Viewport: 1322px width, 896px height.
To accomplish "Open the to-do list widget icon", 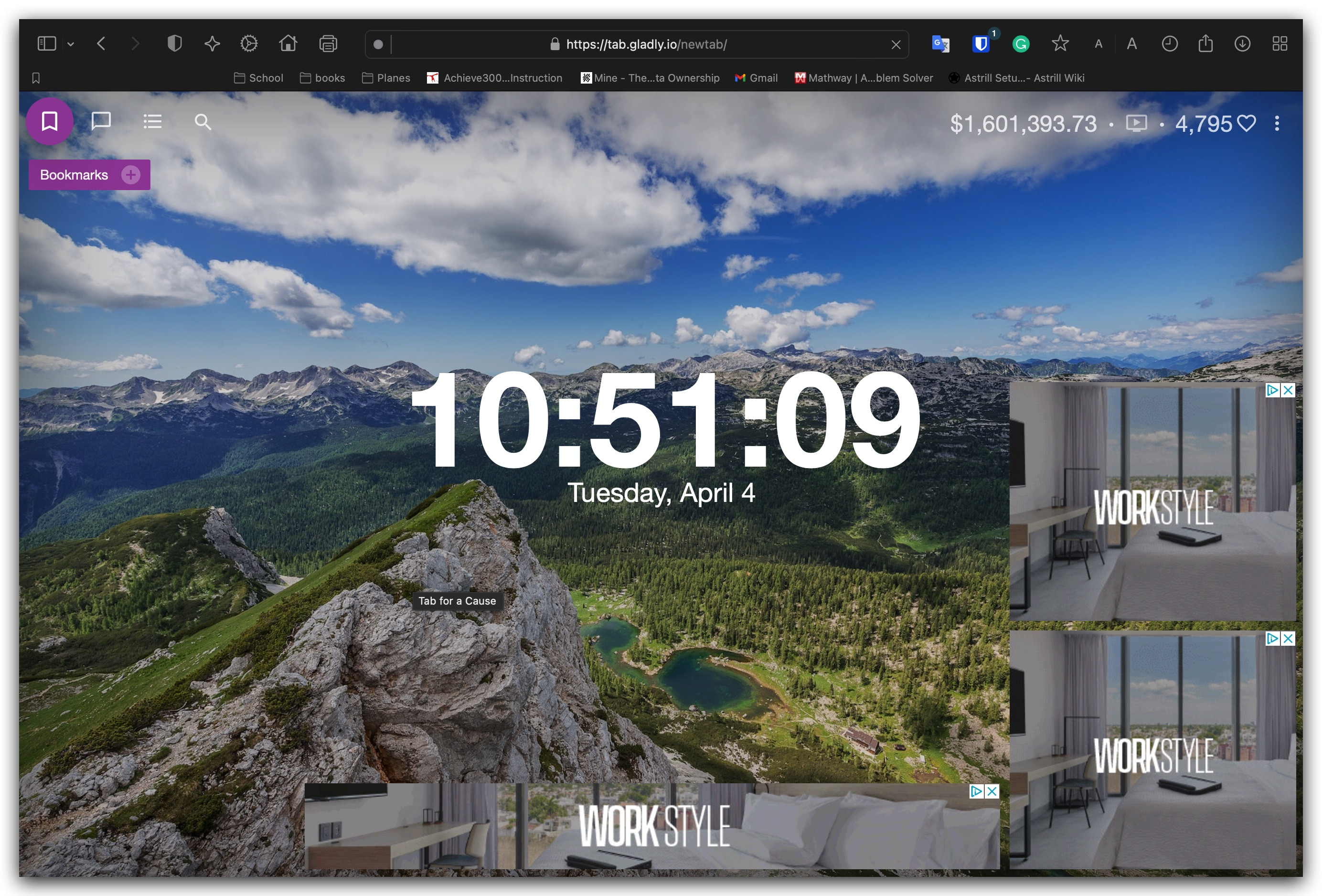I will click(x=152, y=121).
